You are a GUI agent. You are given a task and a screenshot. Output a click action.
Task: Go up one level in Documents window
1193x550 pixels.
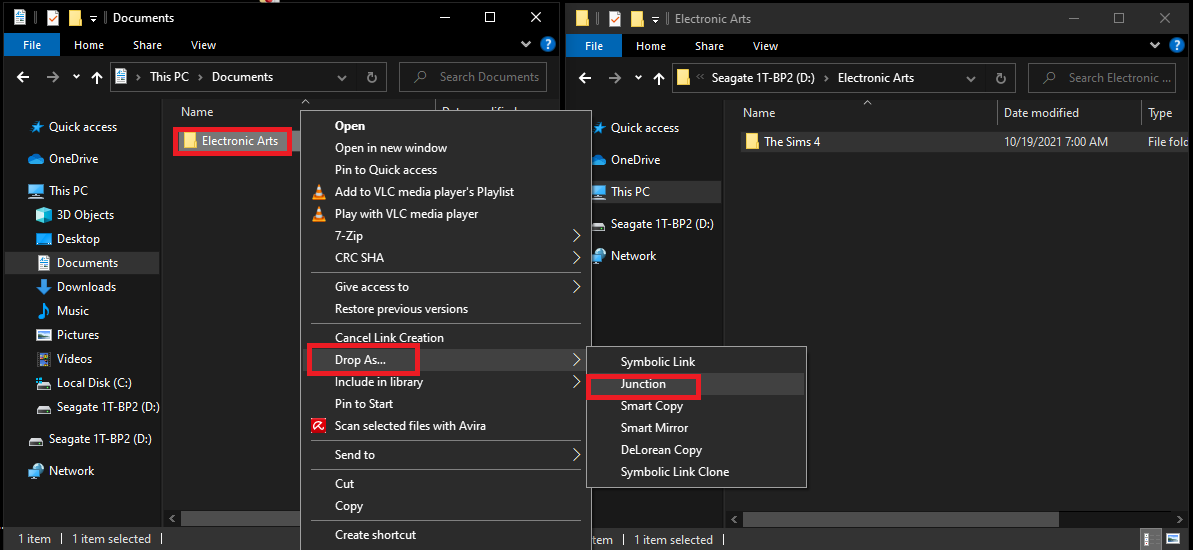(97, 77)
